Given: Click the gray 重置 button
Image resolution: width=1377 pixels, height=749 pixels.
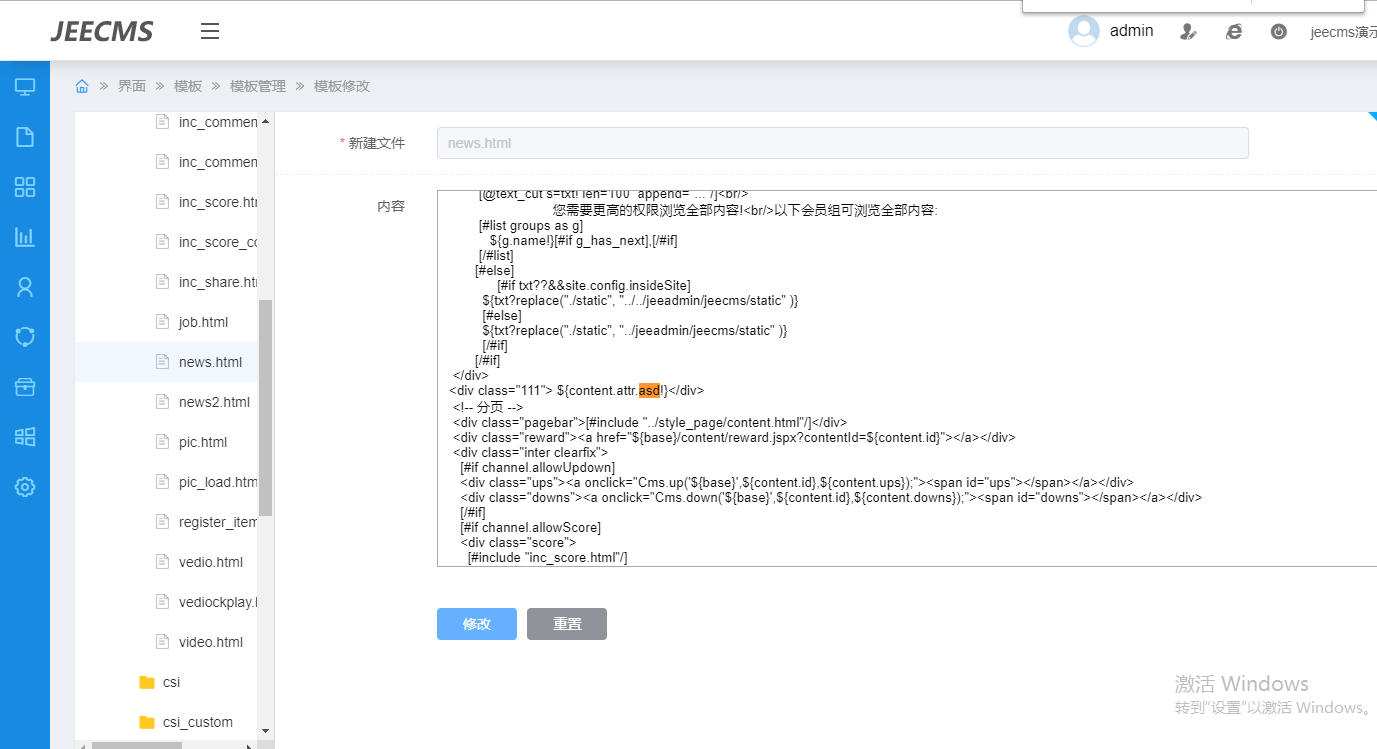Looking at the screenshot, I should [567, 624].
